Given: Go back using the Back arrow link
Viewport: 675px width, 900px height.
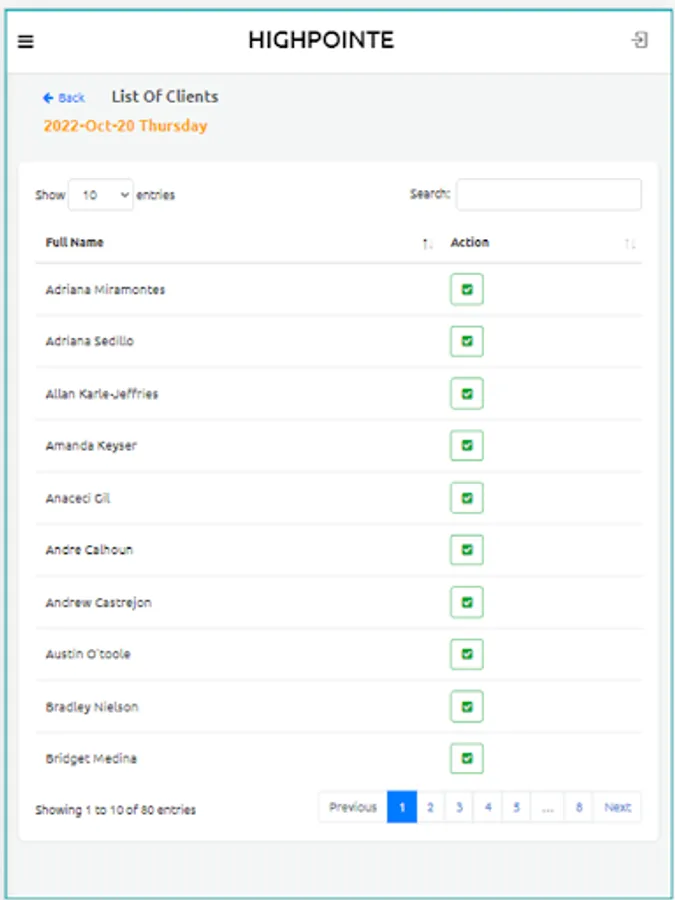Looking at the screenshot, I should (x=64, y=98).
